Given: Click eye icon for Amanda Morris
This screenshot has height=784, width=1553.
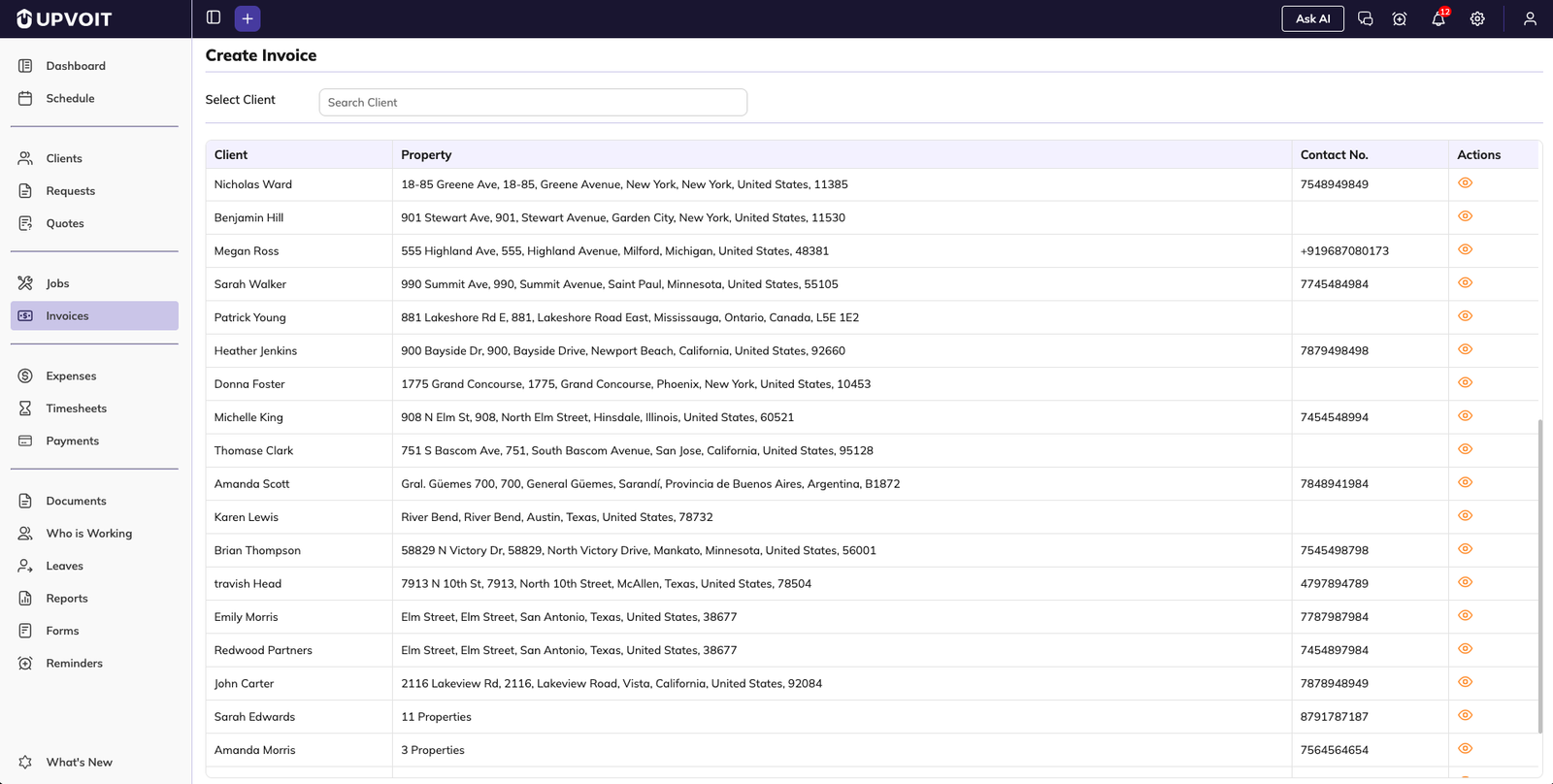Looking at the screenshot, I should pyautogui.click(x=1466, y=749).
